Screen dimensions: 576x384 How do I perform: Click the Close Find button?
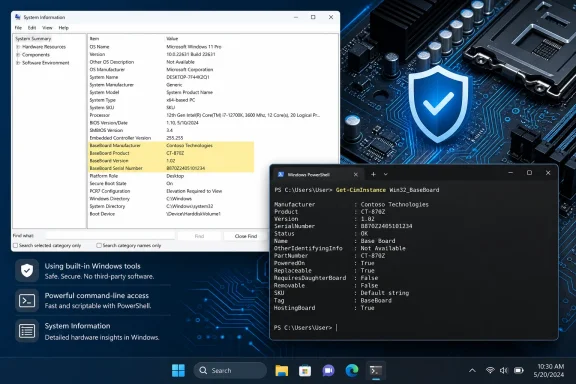(246, 236)
